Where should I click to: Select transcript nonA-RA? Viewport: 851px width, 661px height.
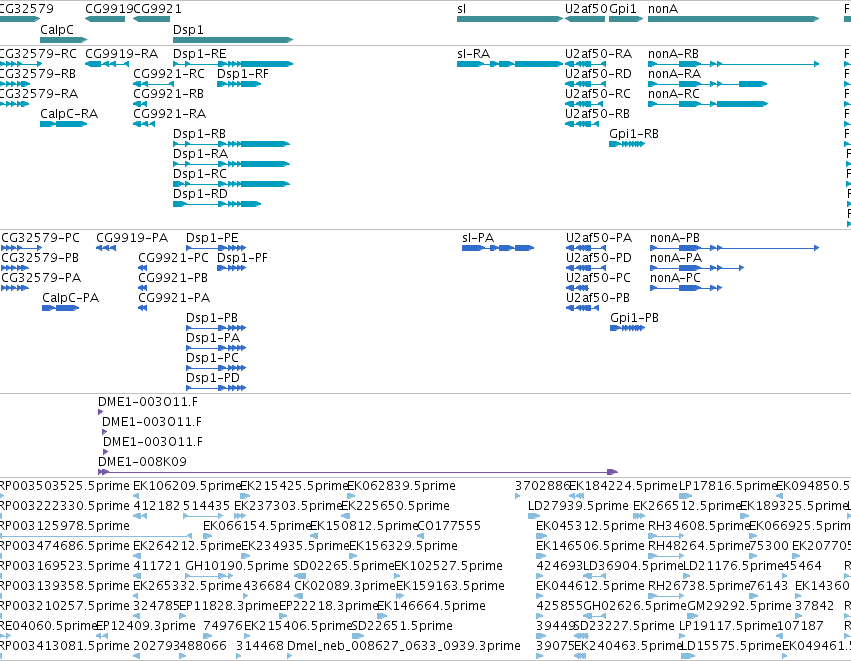(707, 84)
